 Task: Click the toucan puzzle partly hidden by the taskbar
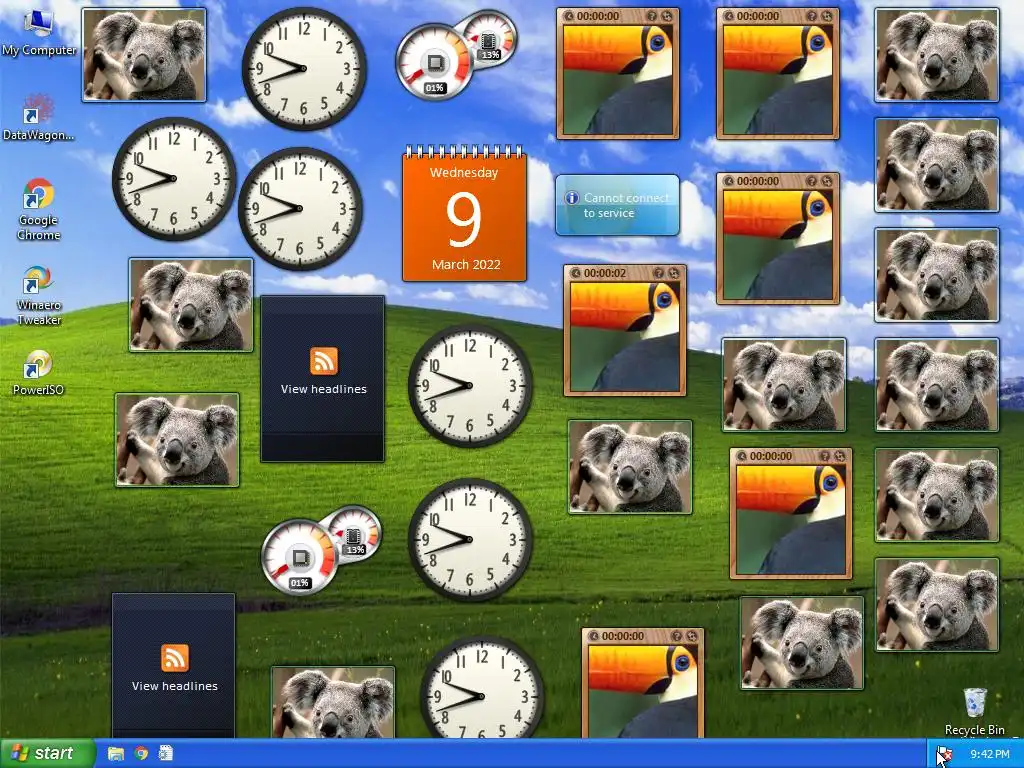tap(643, 683)
